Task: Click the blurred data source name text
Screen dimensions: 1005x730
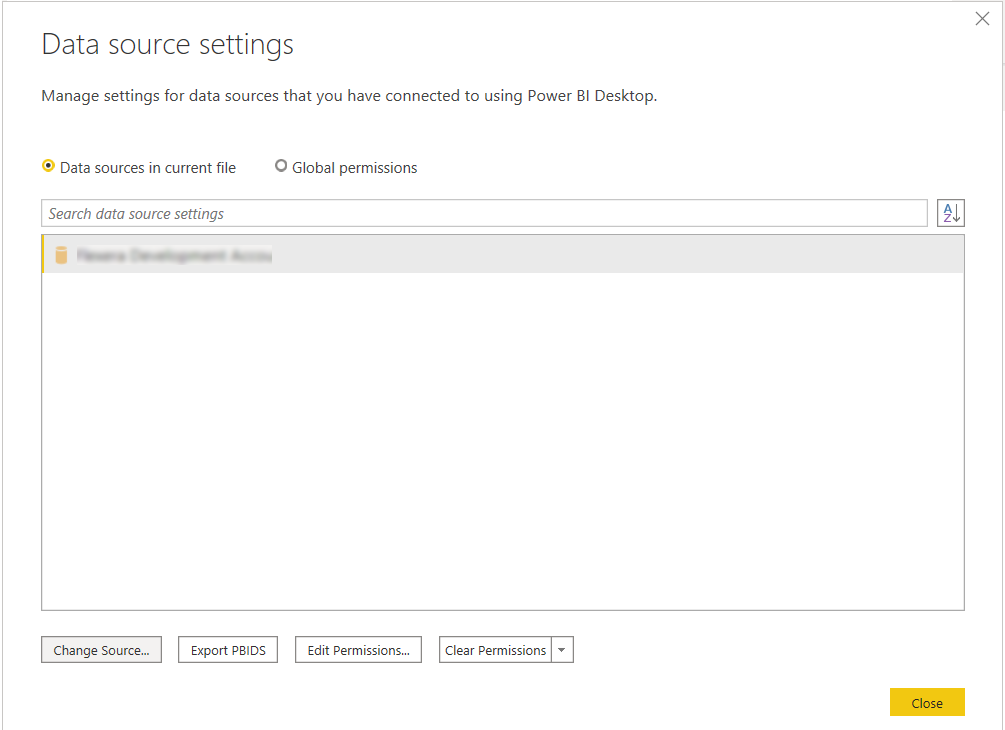Action: [173, 256]
